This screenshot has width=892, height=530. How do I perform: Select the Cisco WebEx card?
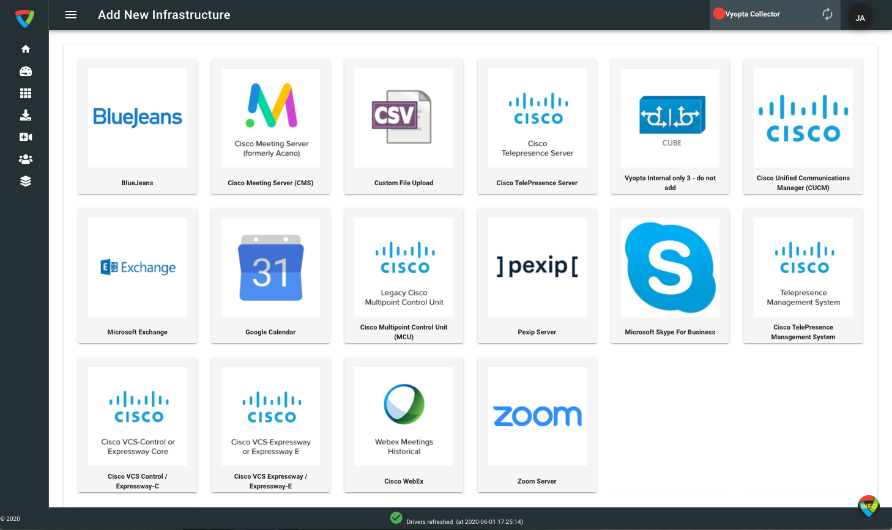(x=403, y=425)
